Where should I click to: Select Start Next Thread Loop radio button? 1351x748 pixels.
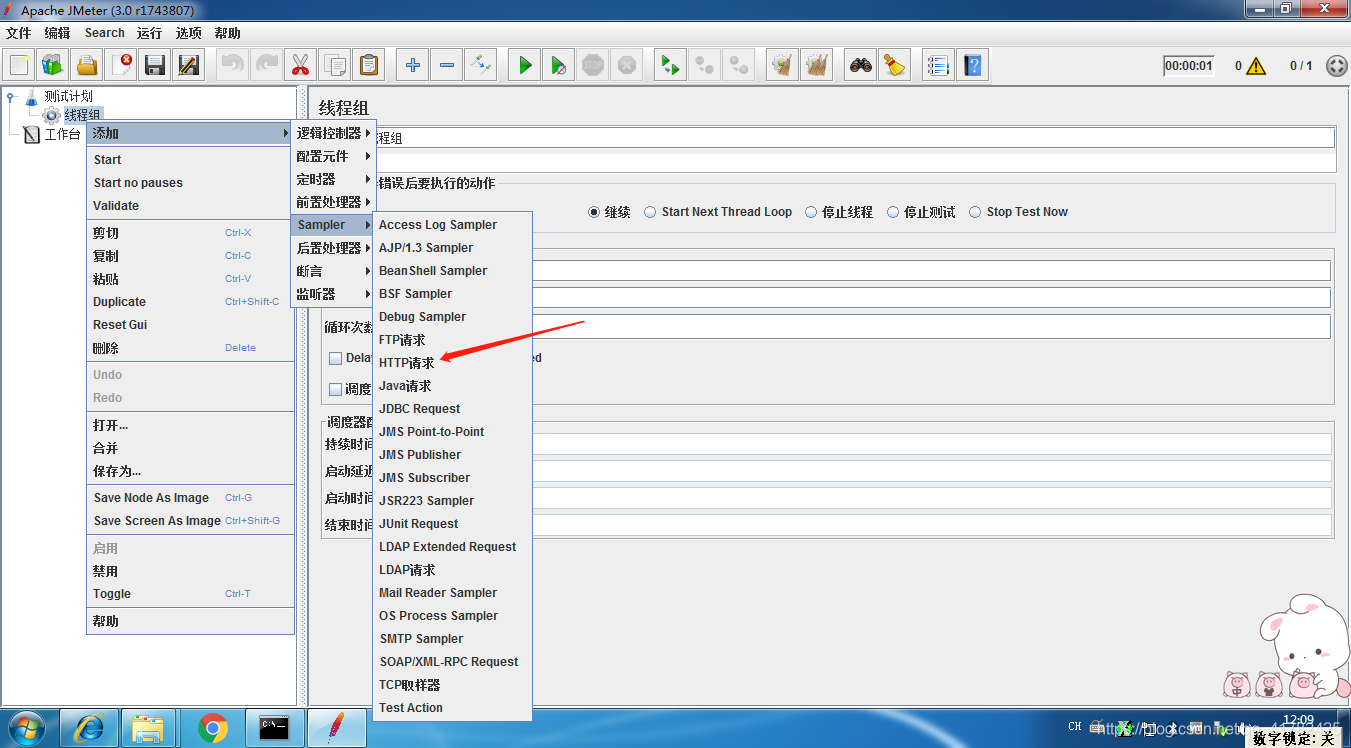click(650, 212)
